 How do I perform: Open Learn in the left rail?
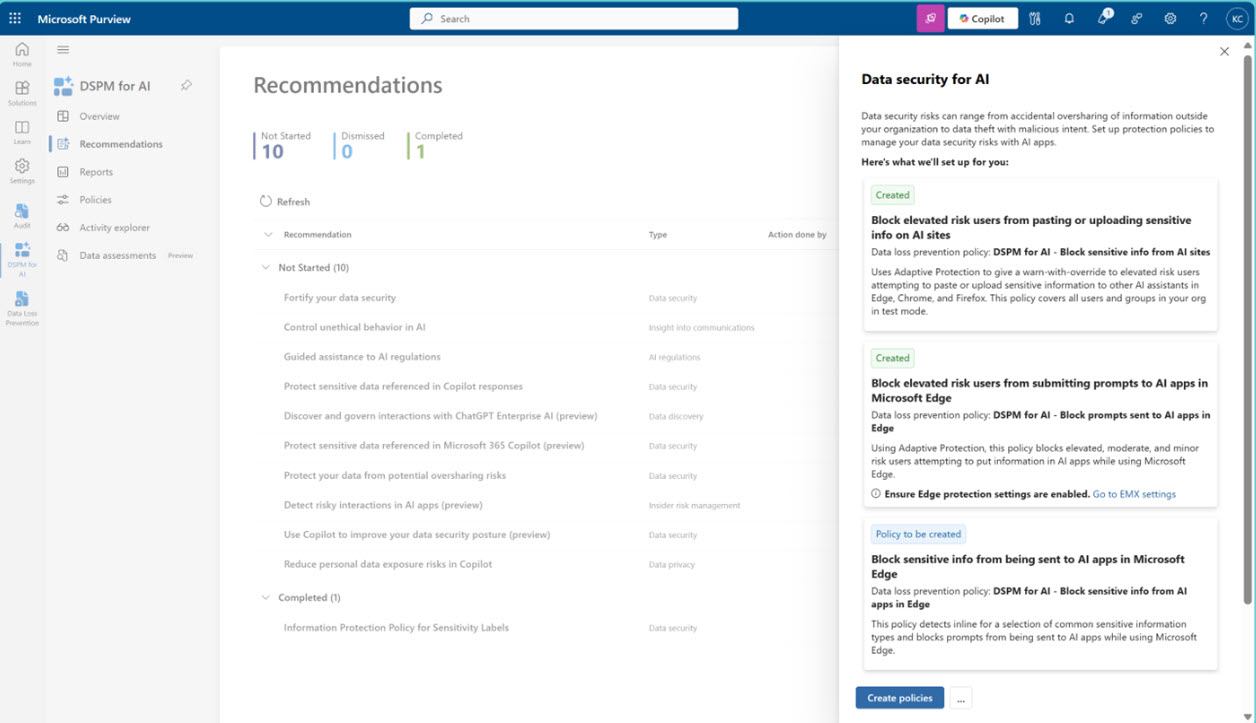point(22,133)
